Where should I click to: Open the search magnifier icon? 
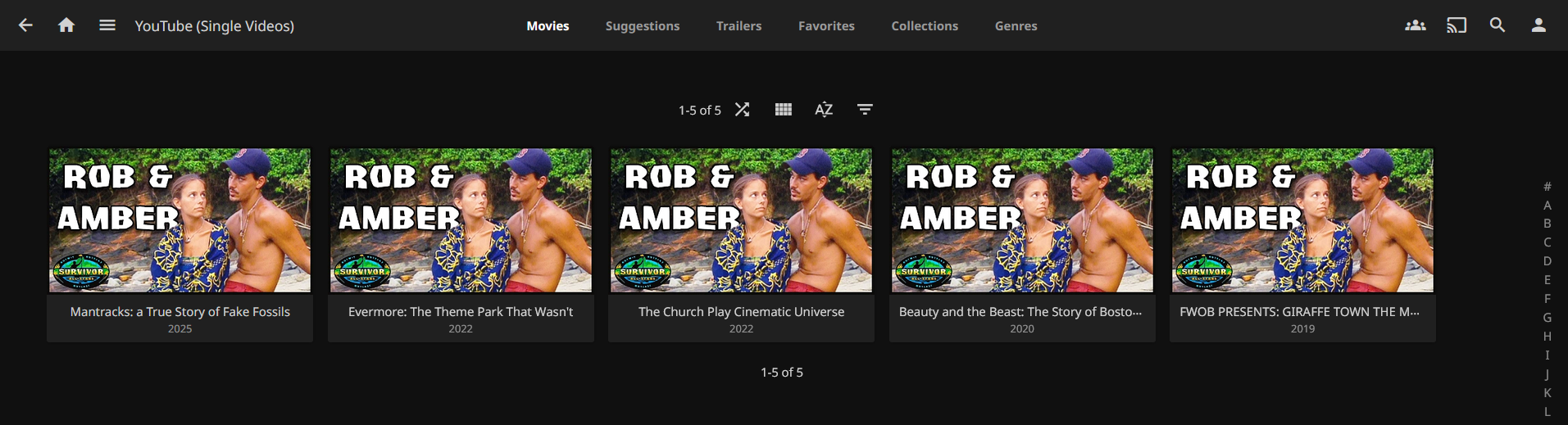click(x=1497, y=25)
